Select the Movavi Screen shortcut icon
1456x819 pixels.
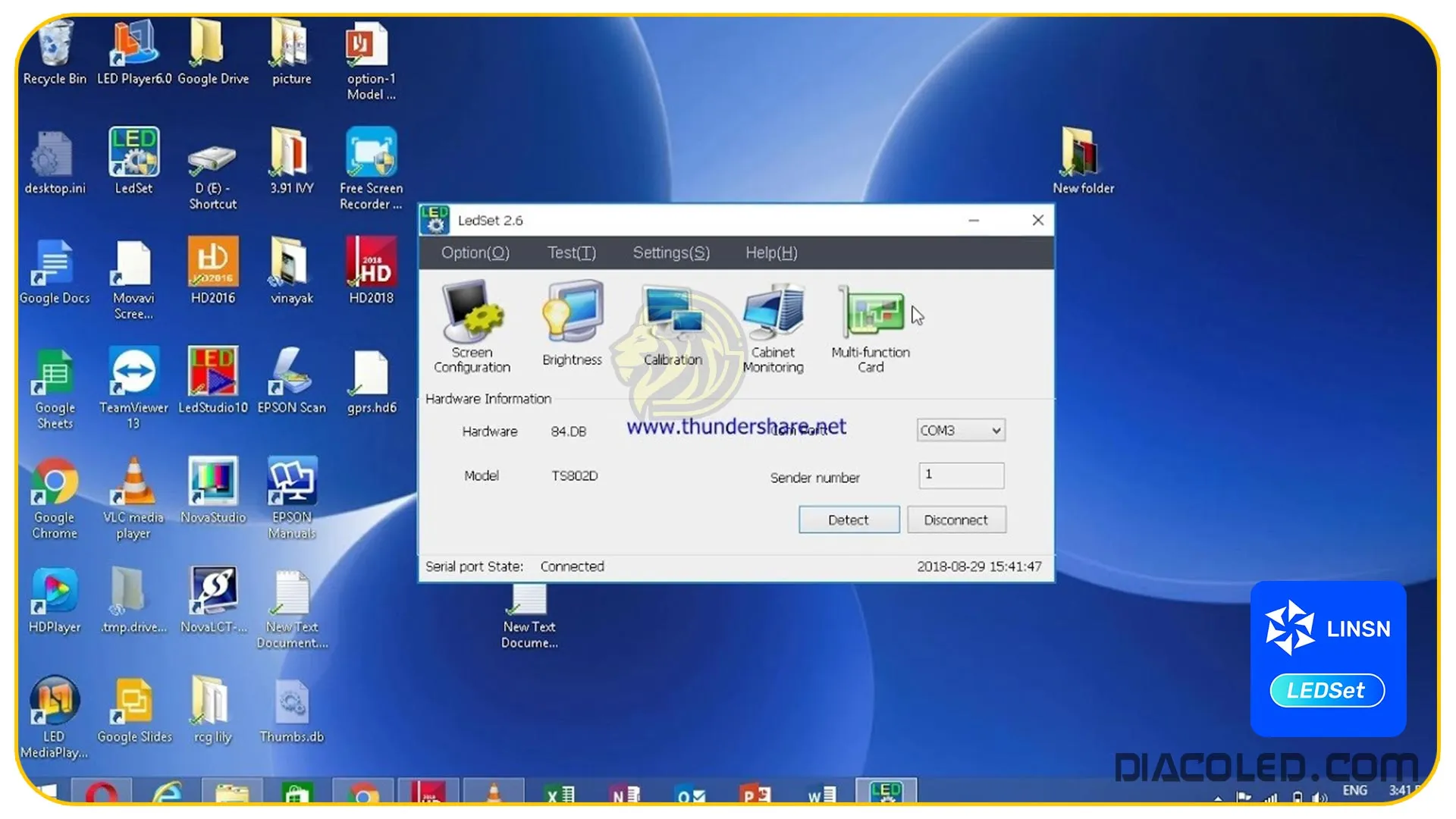[134, 281]
